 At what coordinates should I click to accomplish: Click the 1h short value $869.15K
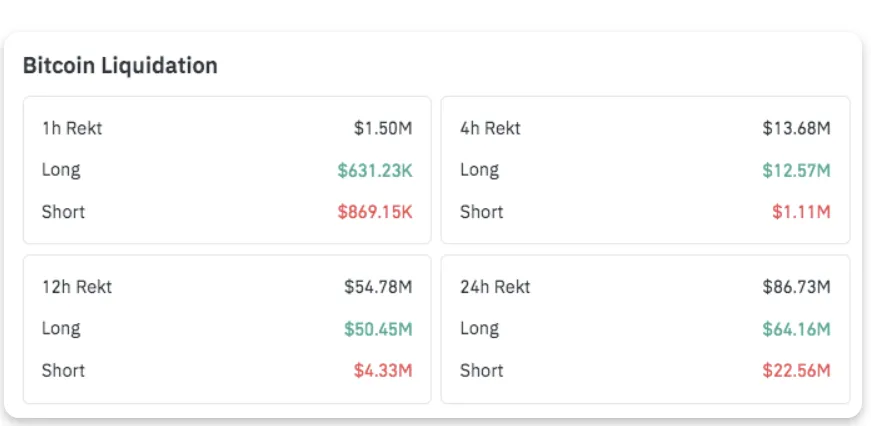375,212
